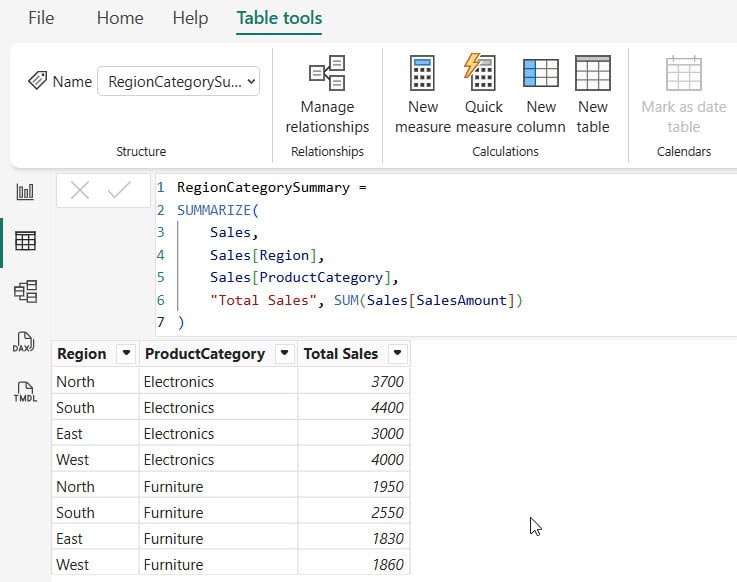The image size is (737, 582).
Task: Click the Name tag icon
Action: pyautogui.click(x=38, y=80)
